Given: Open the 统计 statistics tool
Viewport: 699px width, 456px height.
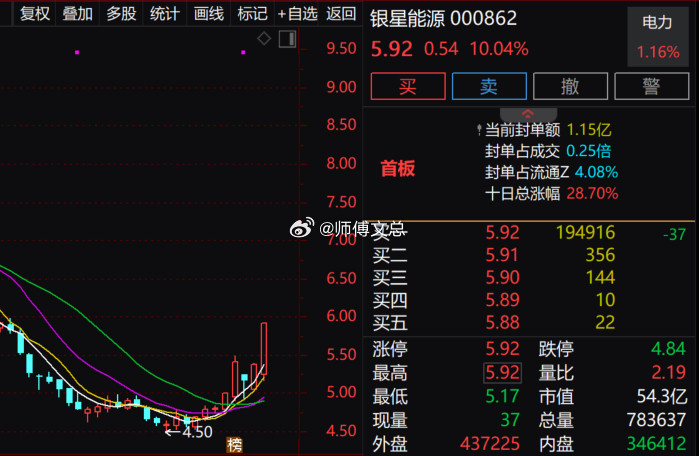Looking at the screenshot, I should point(165,14).
